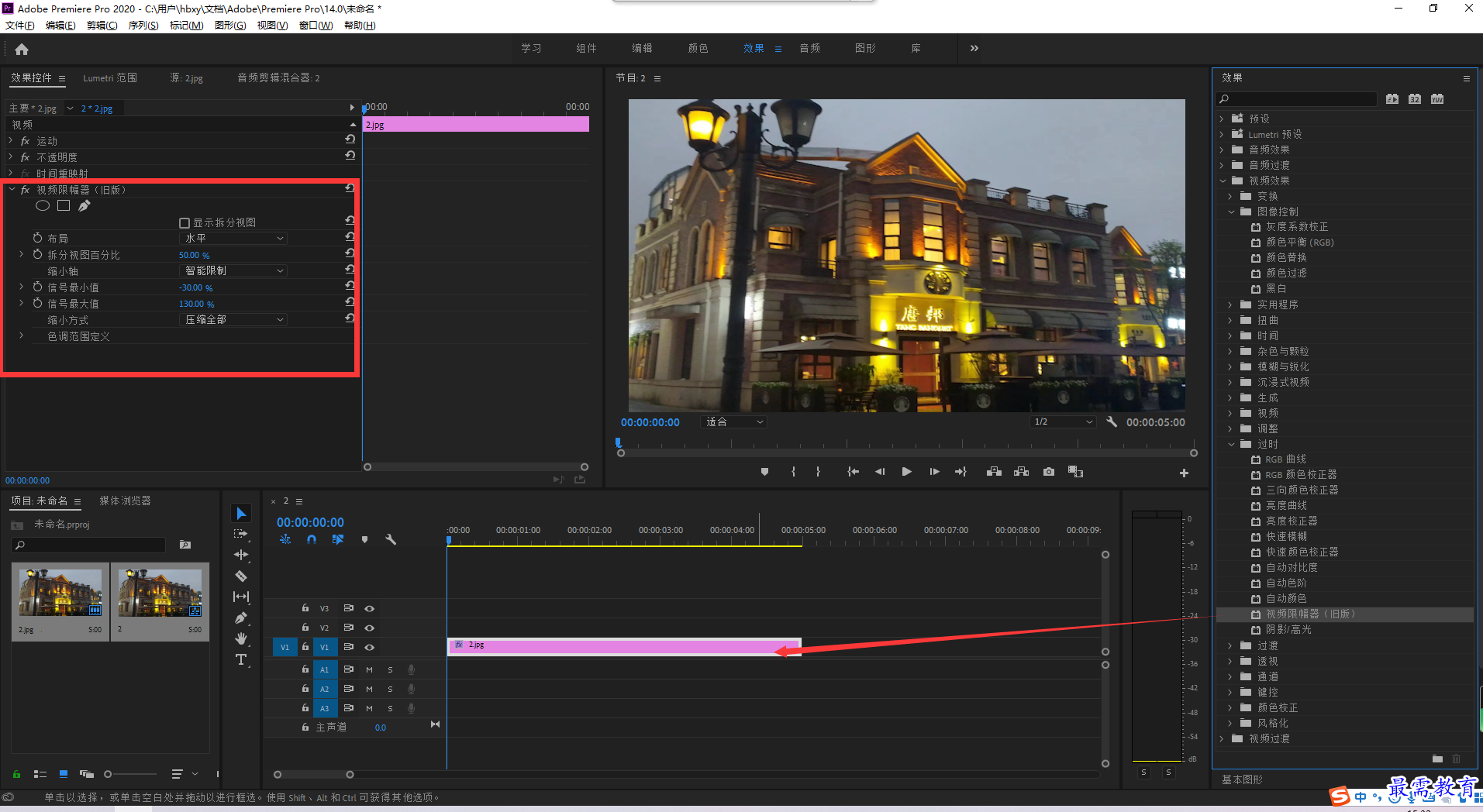Step forward one frame in program monitor

pyautogui.click(x=934, y=472)
